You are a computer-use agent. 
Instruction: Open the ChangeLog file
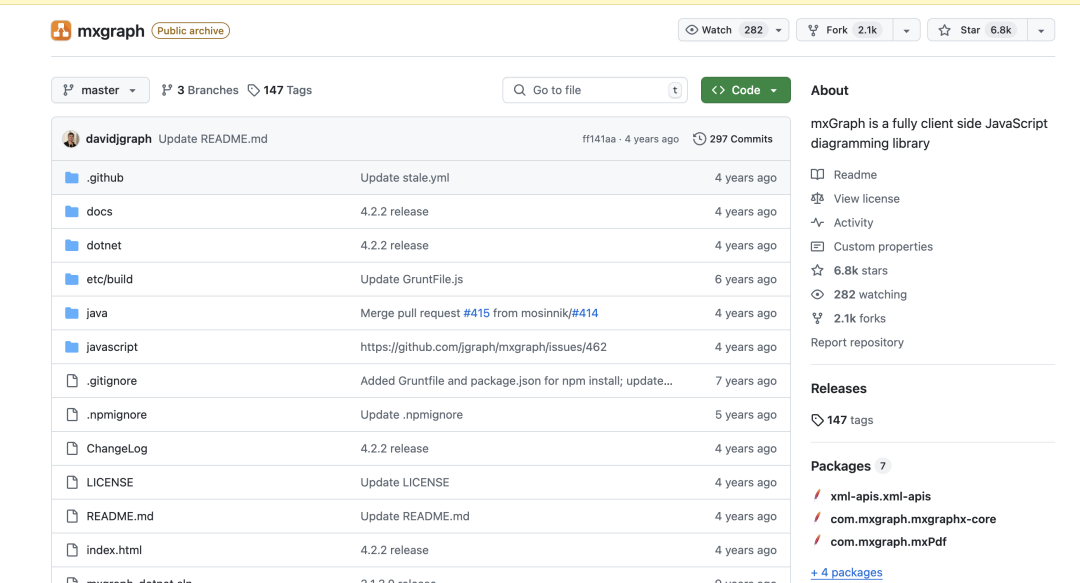click(x=117, y=449)
